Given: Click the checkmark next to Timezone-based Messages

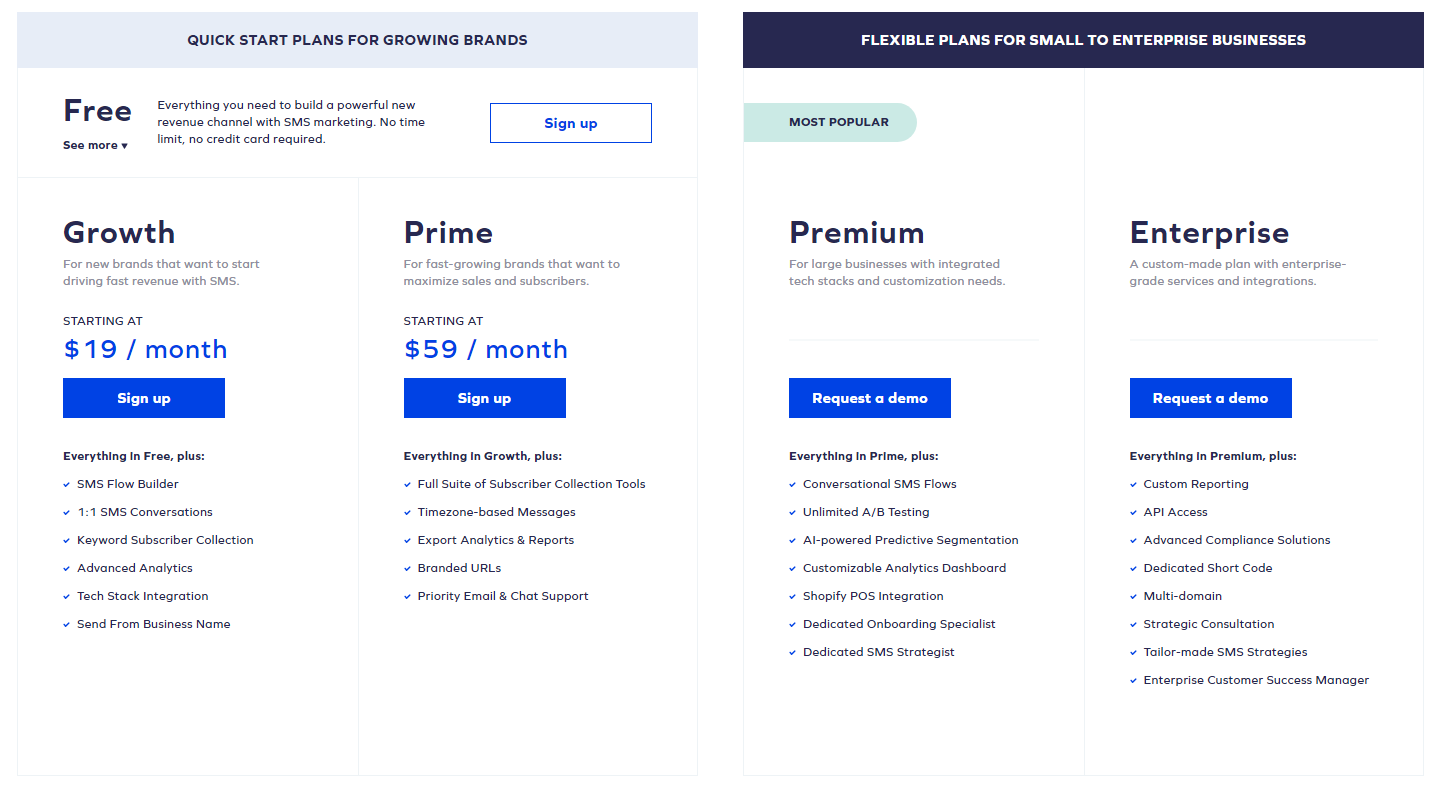Looking at the screenshot, I should pos(408,513).
